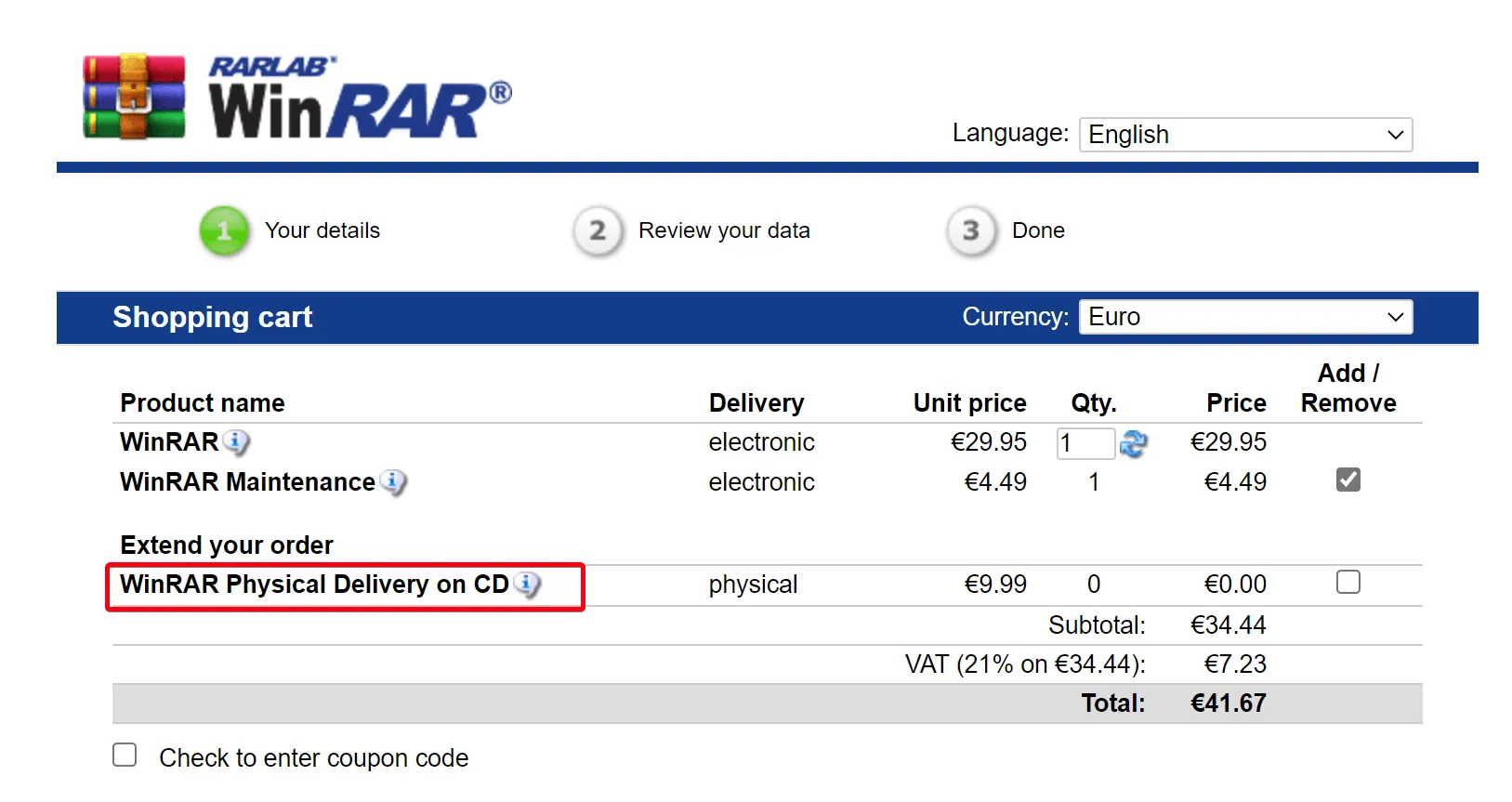
Task: Check to enter coupon code
Action: (x=124, y=756)
